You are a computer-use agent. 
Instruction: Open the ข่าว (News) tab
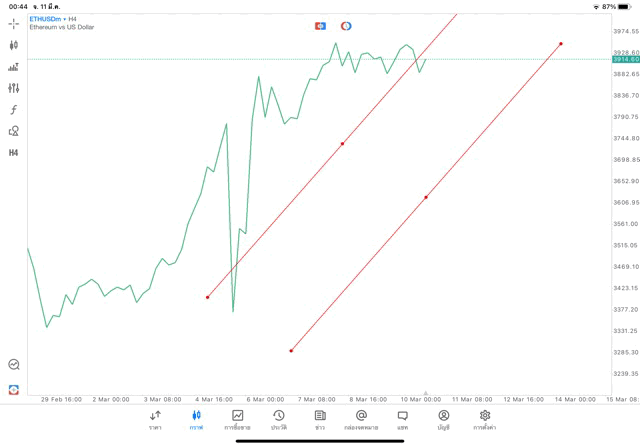pos(320,420)
